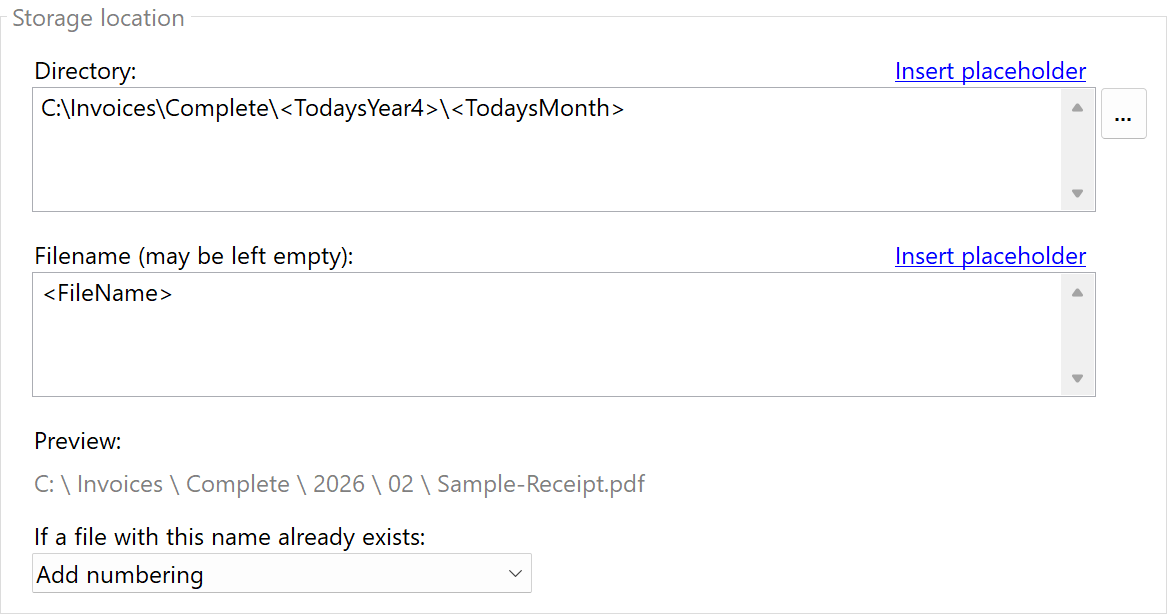Viewport: 1167px width, 615px height.
Task: Click the dropdown arrow for file conflict handling
Action: [x=515, y=573]
